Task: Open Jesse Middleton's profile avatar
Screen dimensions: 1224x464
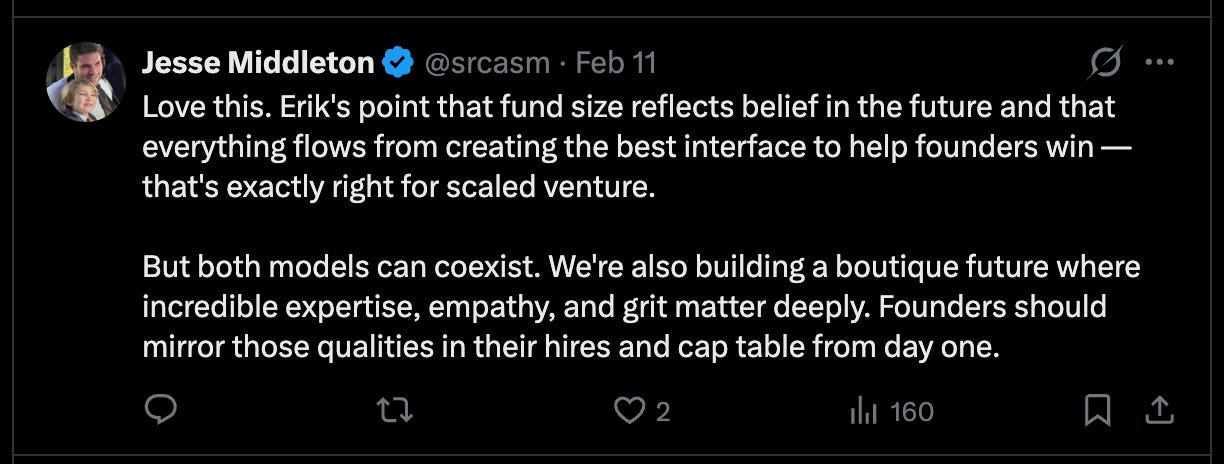Action: [86, 82]
